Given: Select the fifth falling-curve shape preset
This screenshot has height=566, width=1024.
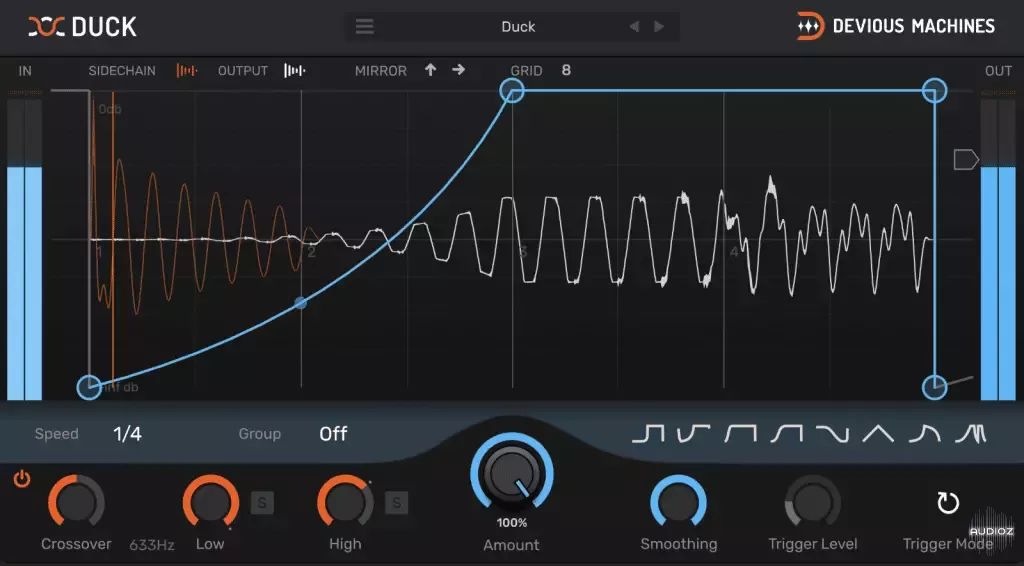Looking at the screenshot, I should pyautogui.click(x=833, y=433).
